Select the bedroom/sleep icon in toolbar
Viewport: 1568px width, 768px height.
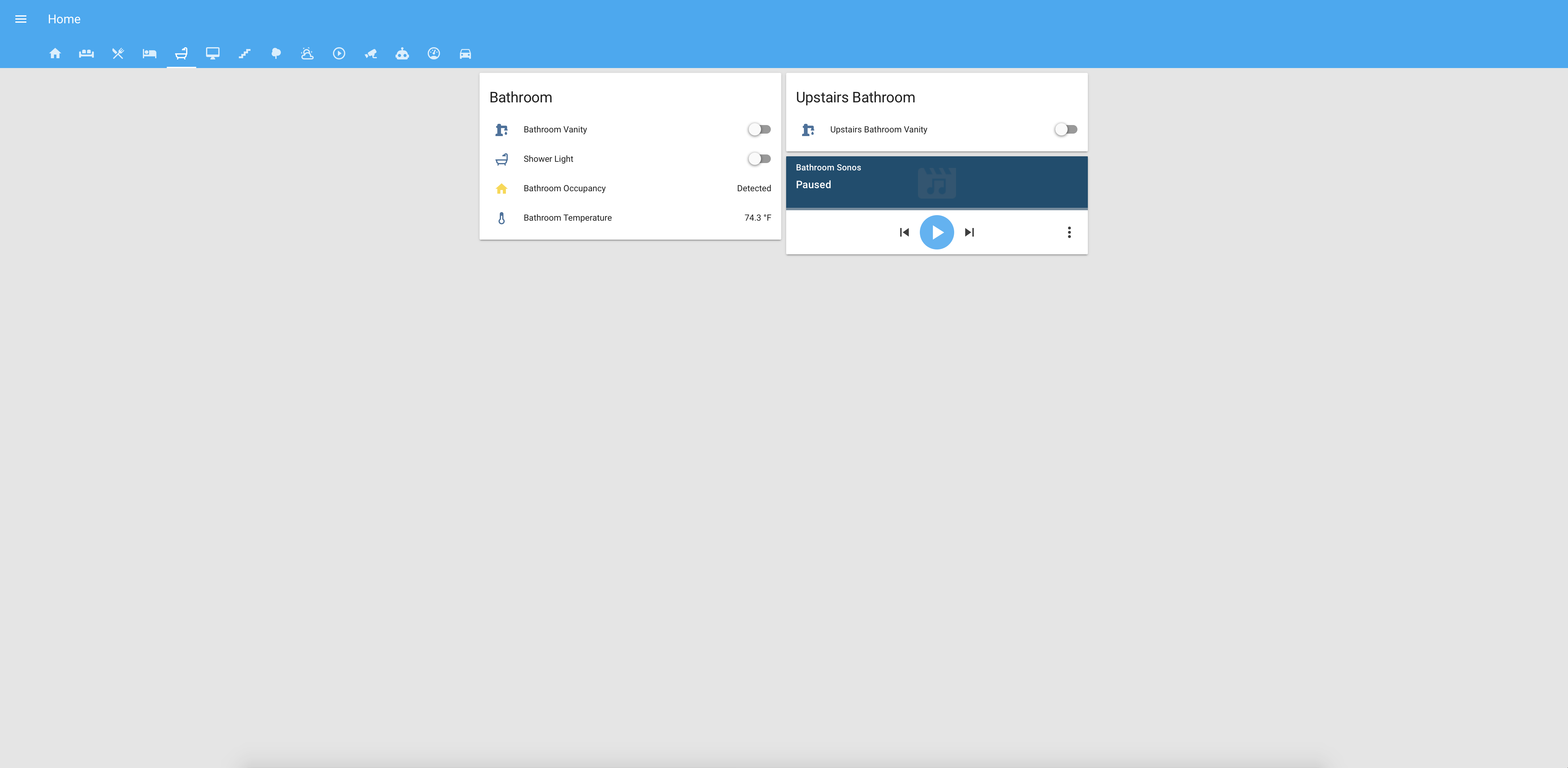coord(149,53)
